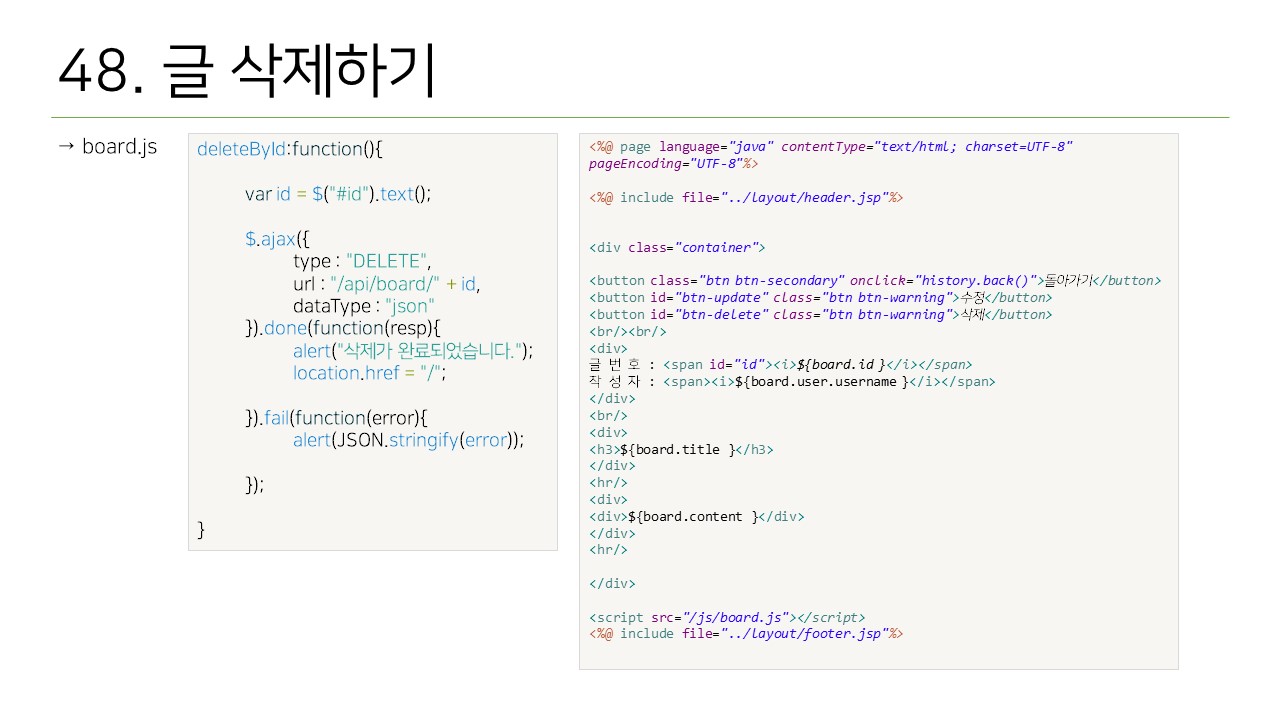Click the slide title '48. 글 삭제하기'
Viewport: 1280px width, 720px height.
[x=246, y=72]
